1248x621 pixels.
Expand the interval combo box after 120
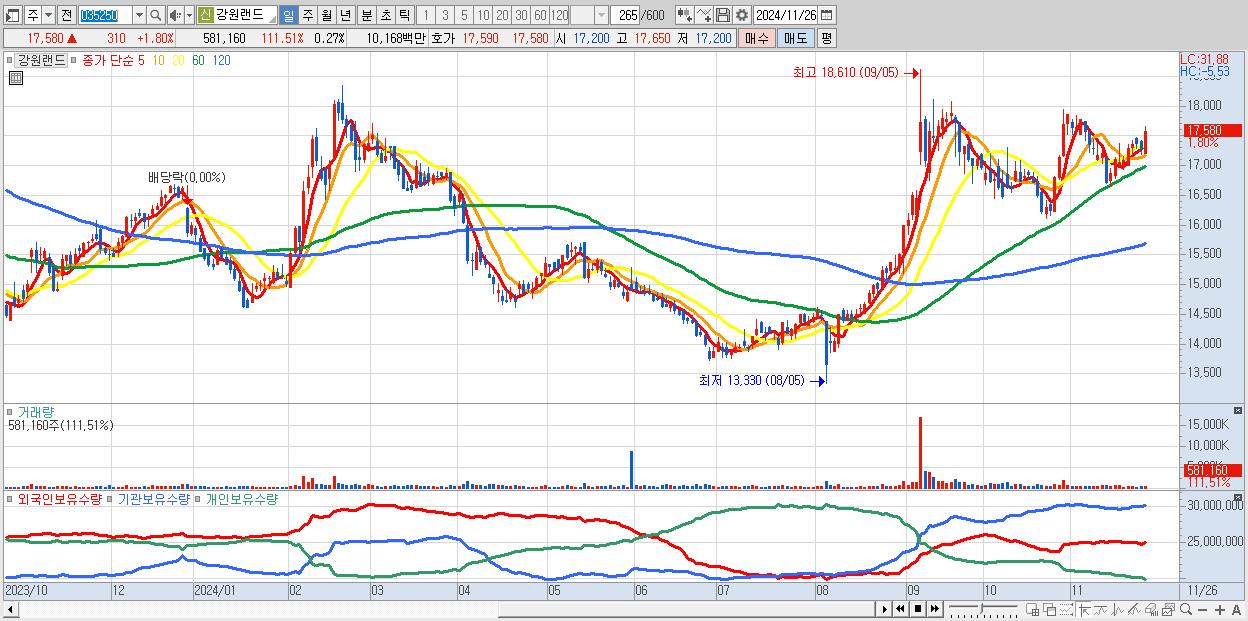coord(600,15)
